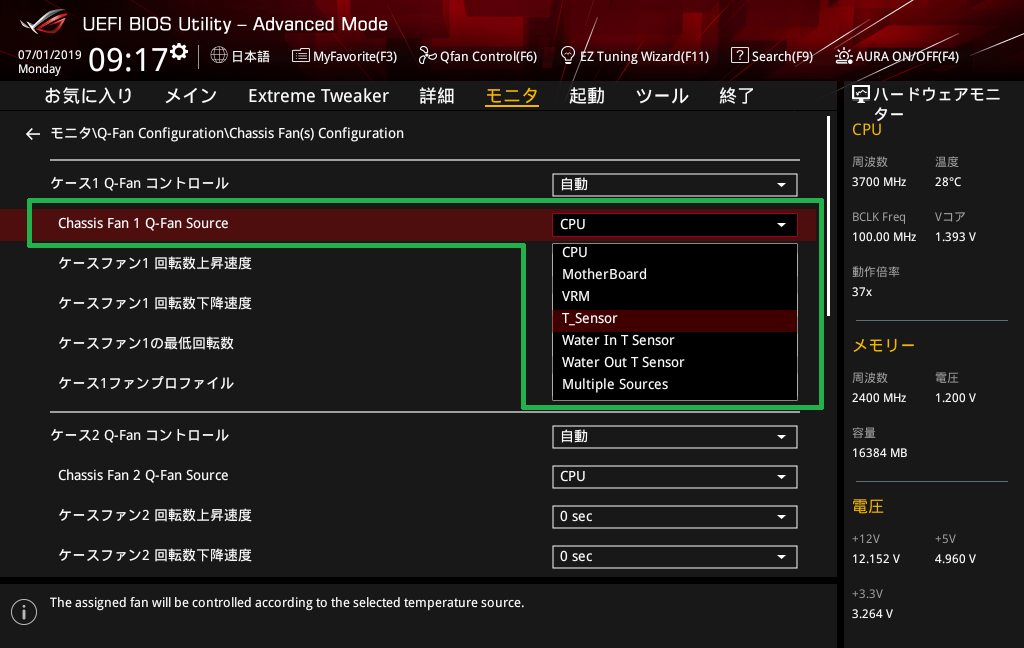Click CPU frequency value 3700 MHz
The height and width of the screenshot is (648, 1024).
879,182
